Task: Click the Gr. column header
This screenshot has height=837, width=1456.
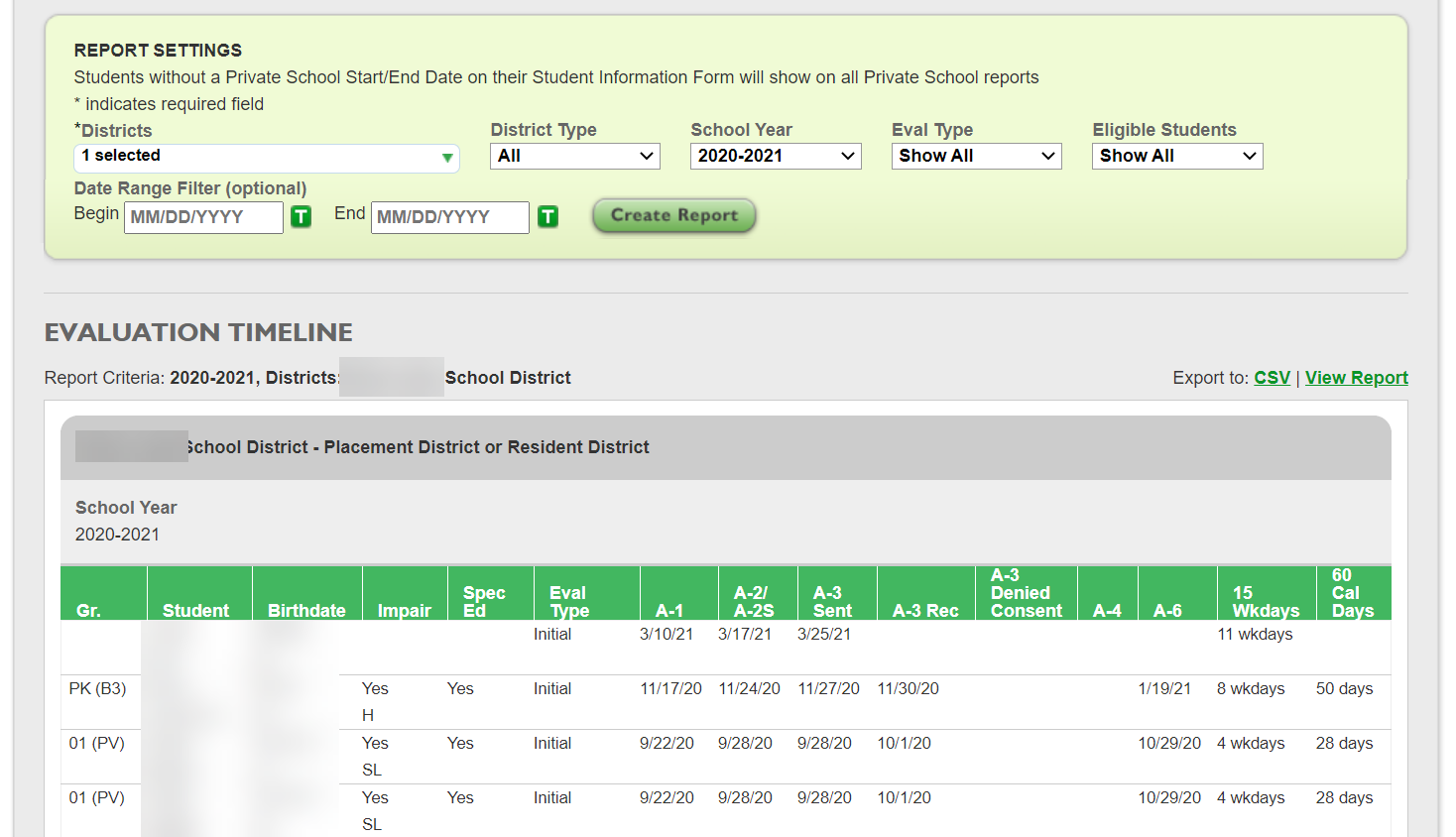Action: point(103,593)
